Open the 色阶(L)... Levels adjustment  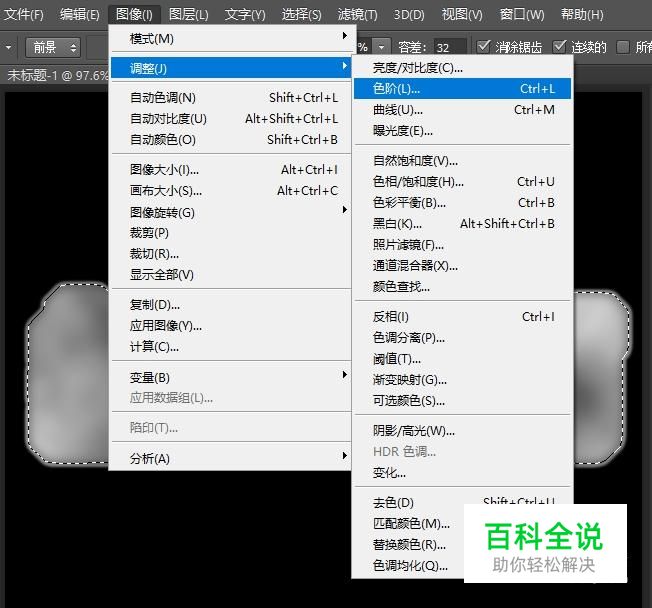(462, 89)
